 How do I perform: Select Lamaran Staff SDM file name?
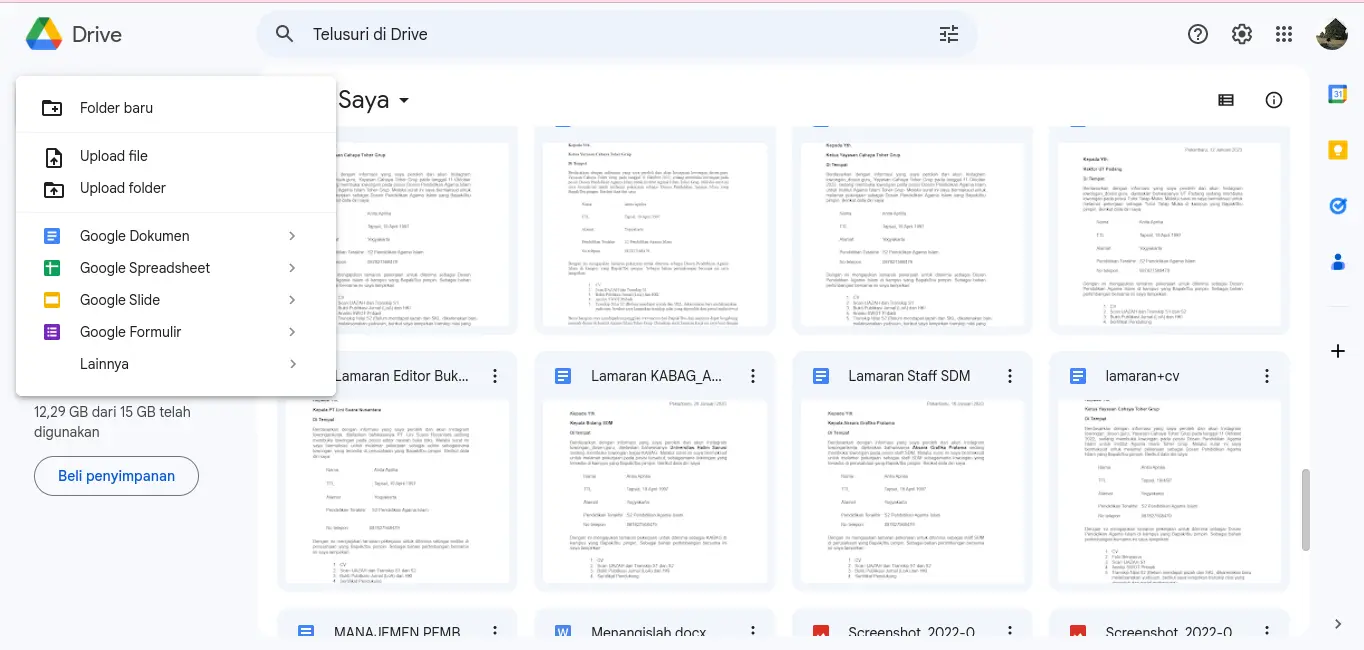pos(909,376)
